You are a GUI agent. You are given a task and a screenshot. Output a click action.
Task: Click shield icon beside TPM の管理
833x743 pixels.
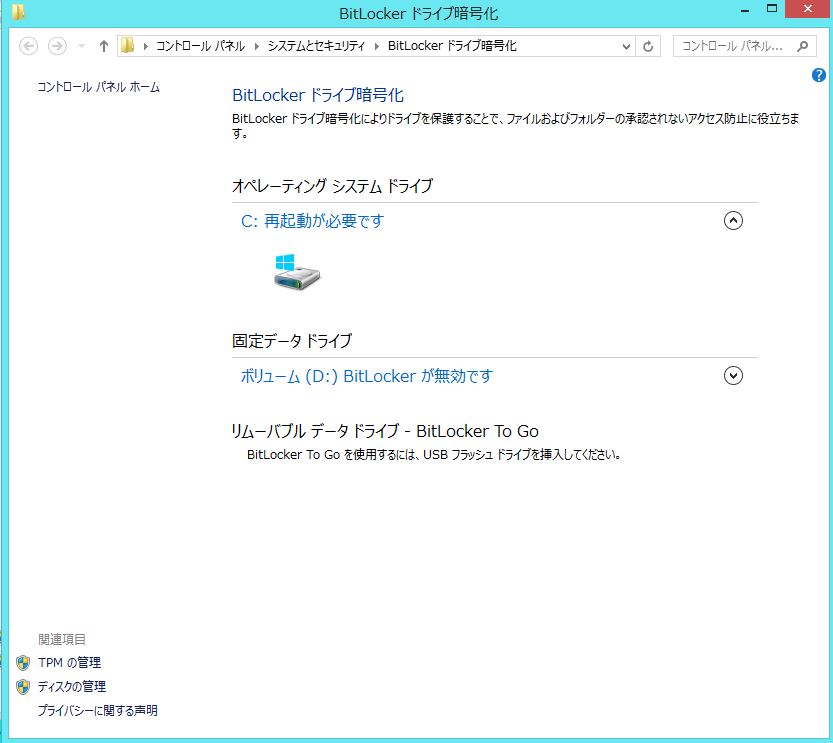23,663
